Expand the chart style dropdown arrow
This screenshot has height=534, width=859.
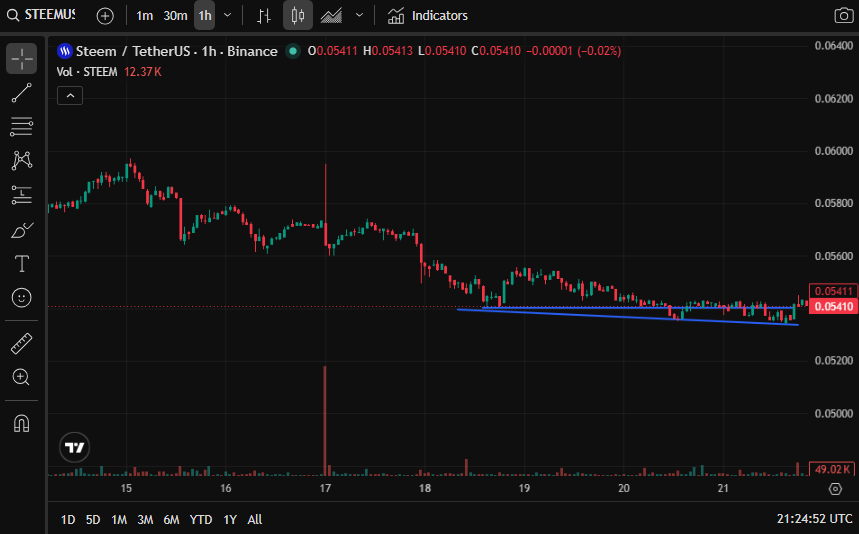359,15
